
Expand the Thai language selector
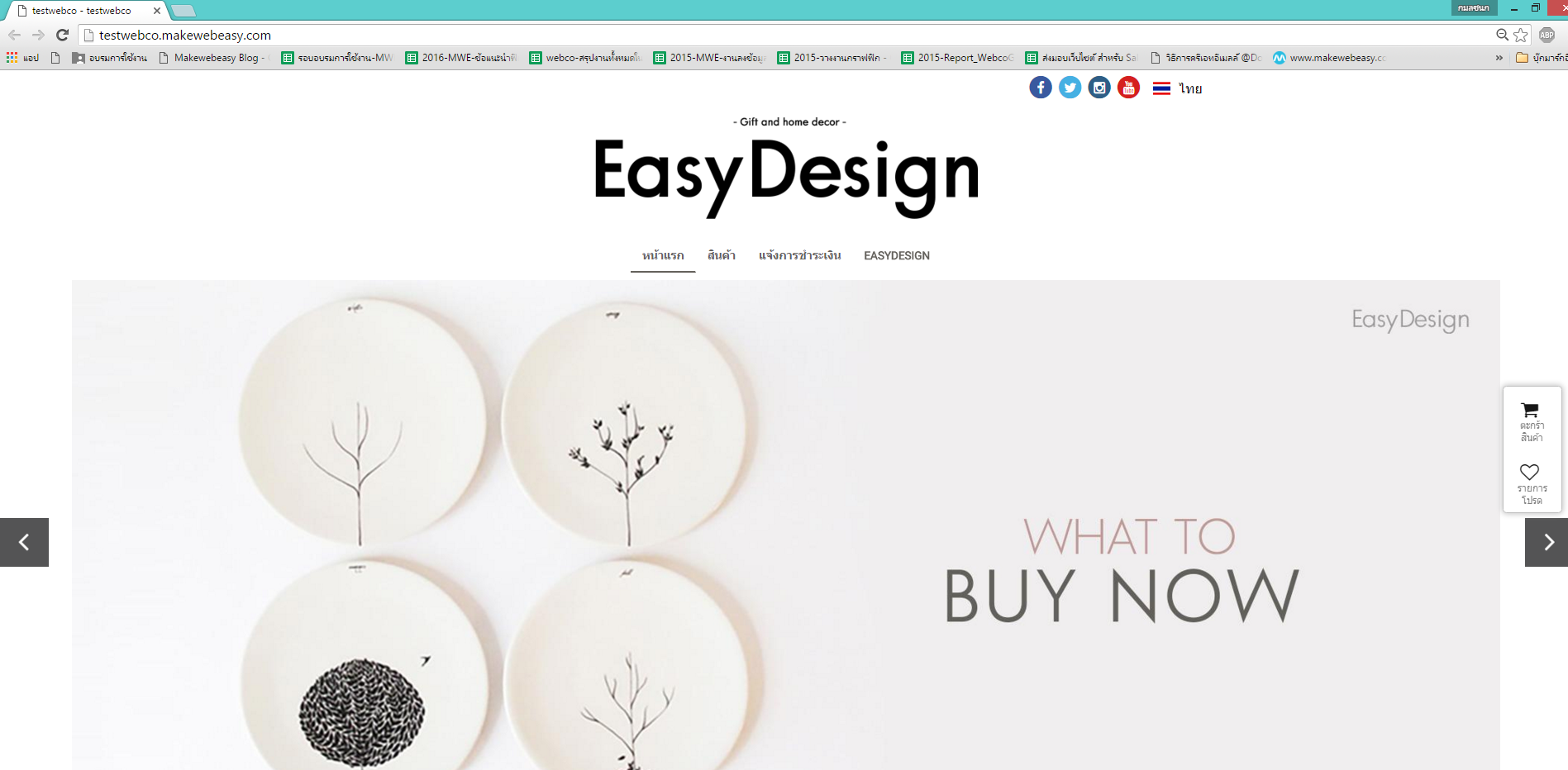pyautogui.click(x=1178, y=88)
